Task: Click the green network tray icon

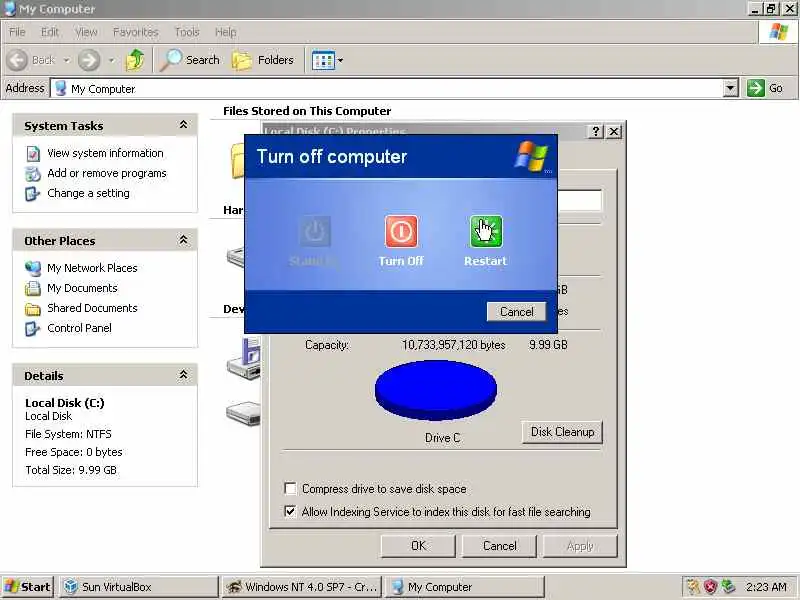Action: [x=728, y=587]
